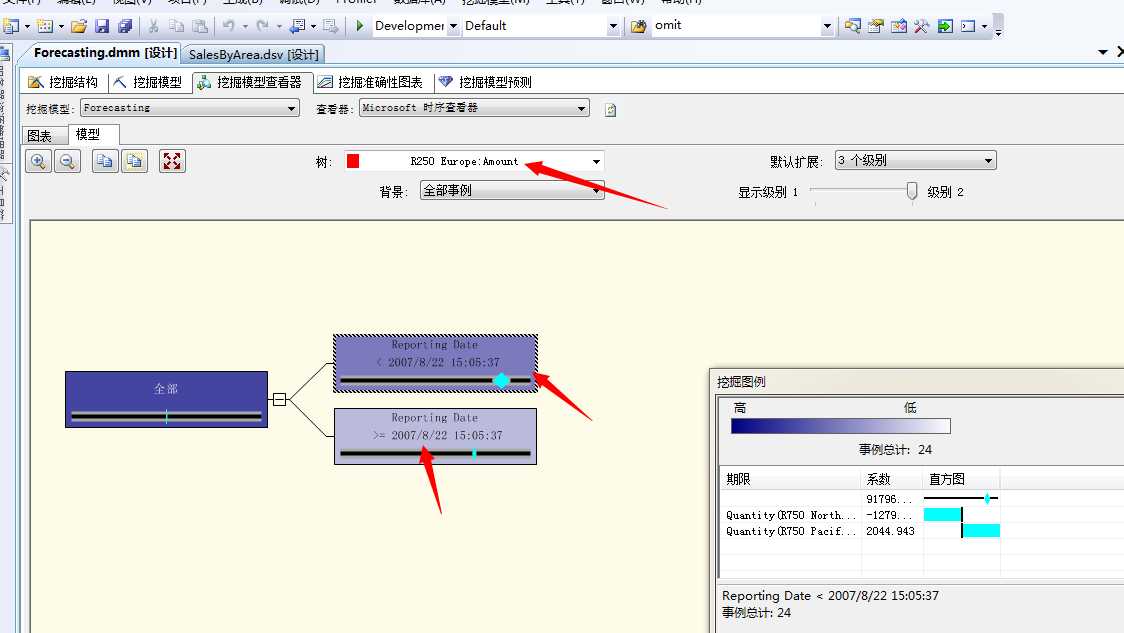Click the 系数 column header
This screenshot has width=1124, height=633.
tap(892, 479)
